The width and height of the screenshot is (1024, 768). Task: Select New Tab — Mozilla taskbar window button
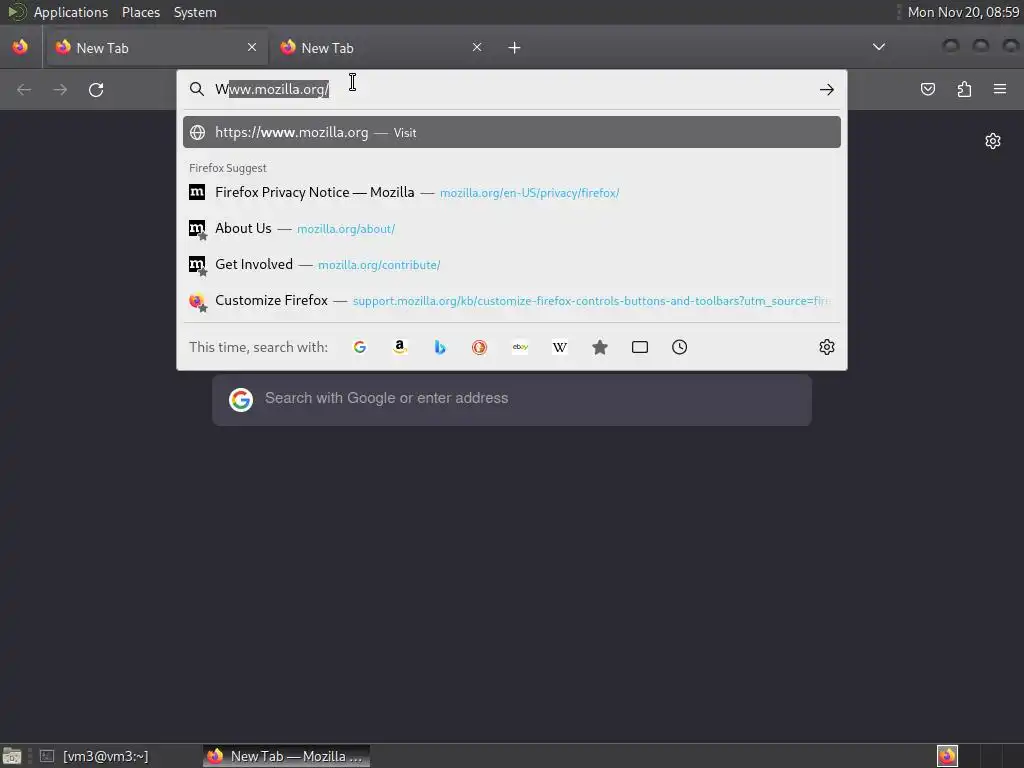click(286, 756)
